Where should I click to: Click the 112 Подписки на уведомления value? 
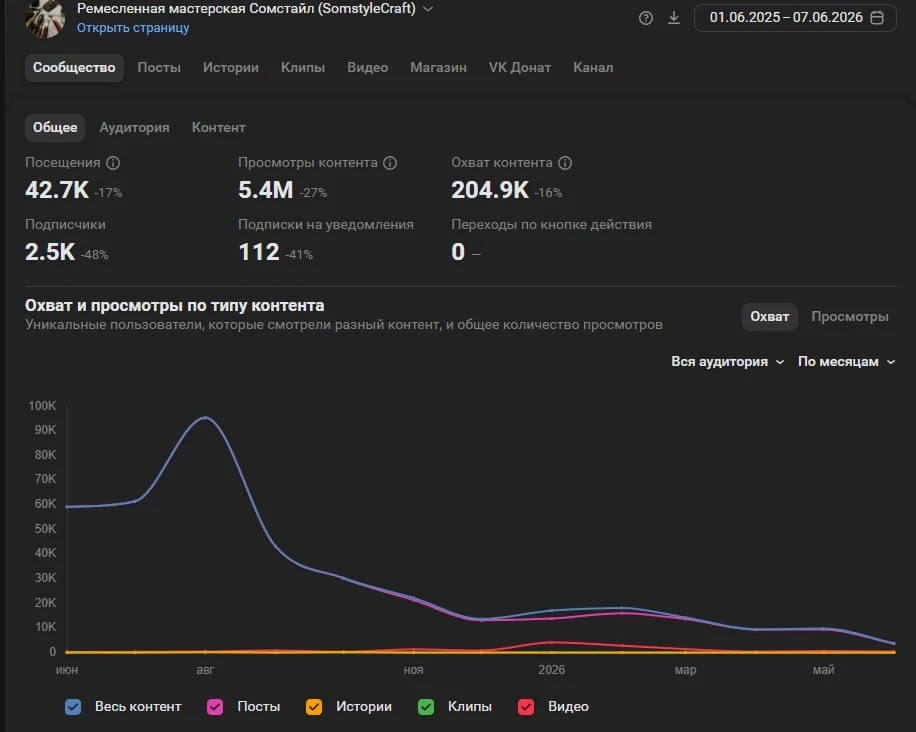[x=259, y=252]
